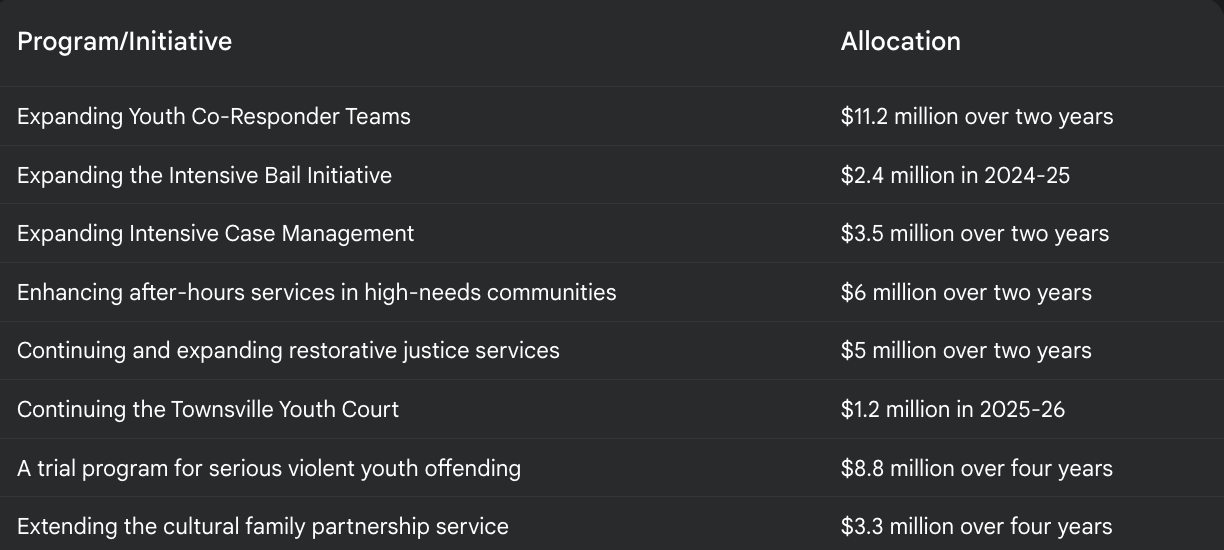
Task: Select the $3.5 million over two years allocation
Action: pyautogui.click(x=974, y=234)
